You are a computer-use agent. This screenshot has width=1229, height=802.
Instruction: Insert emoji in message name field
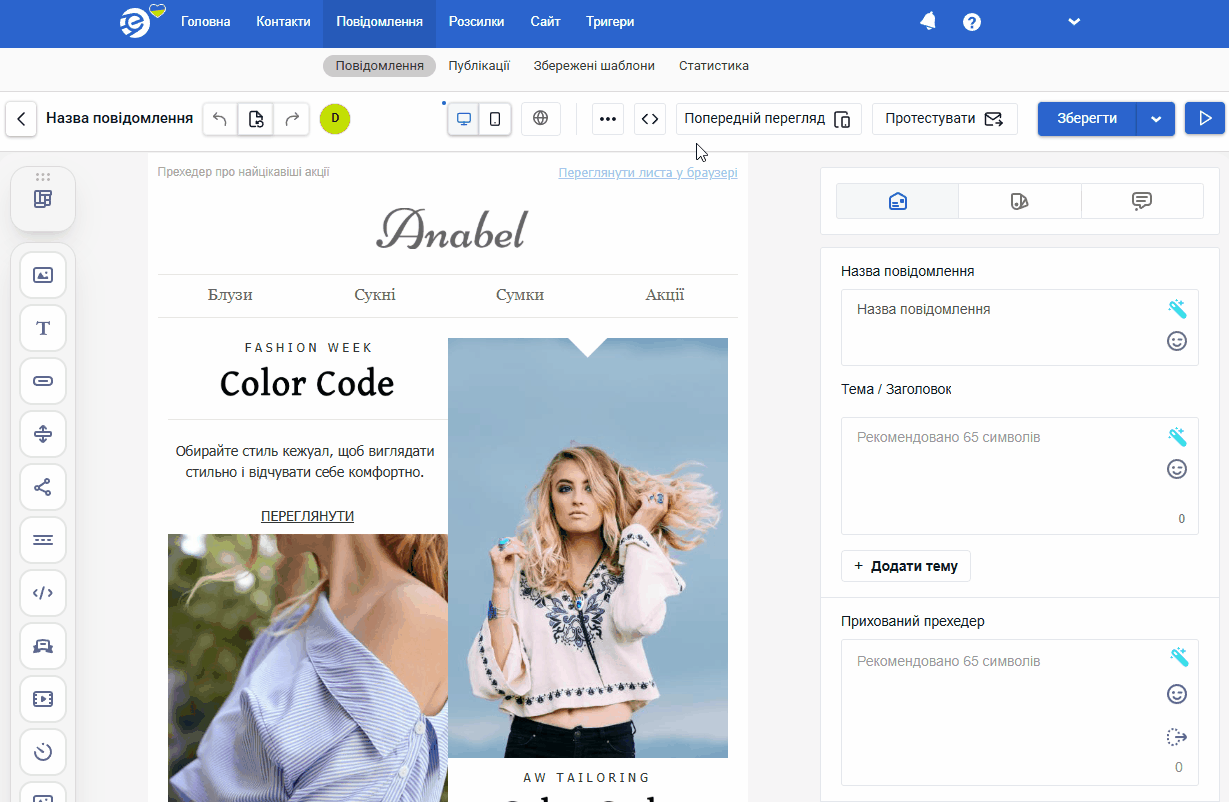tap(1177, 341)
